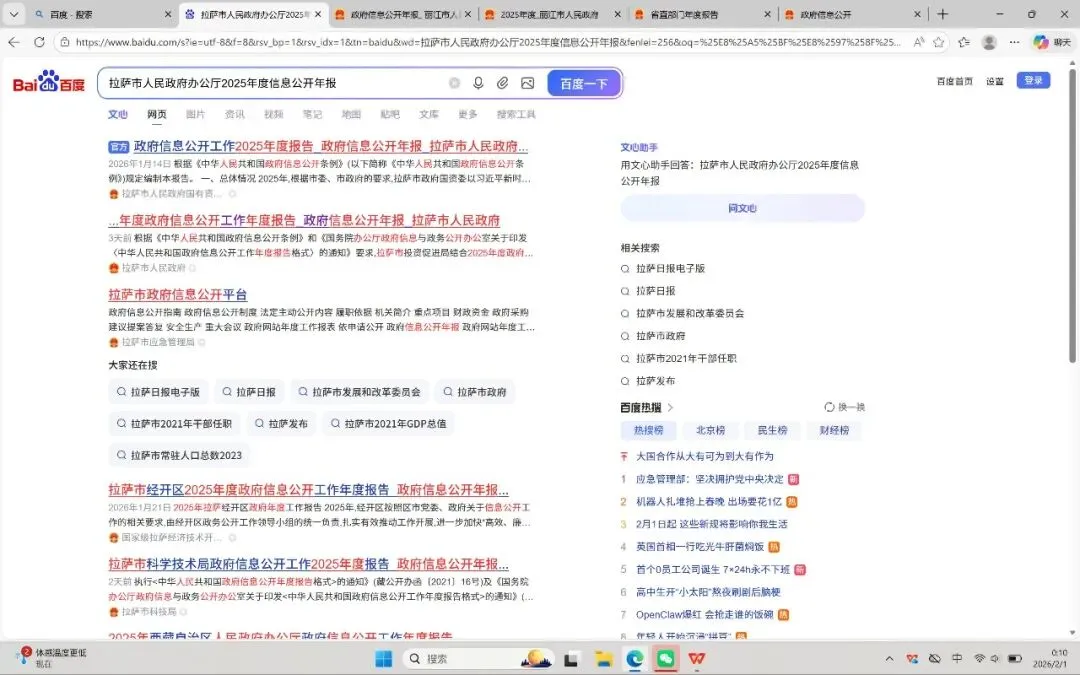The image size is (1080, 675).
Task: Open Read aloud in address bar
Action: 919,42
